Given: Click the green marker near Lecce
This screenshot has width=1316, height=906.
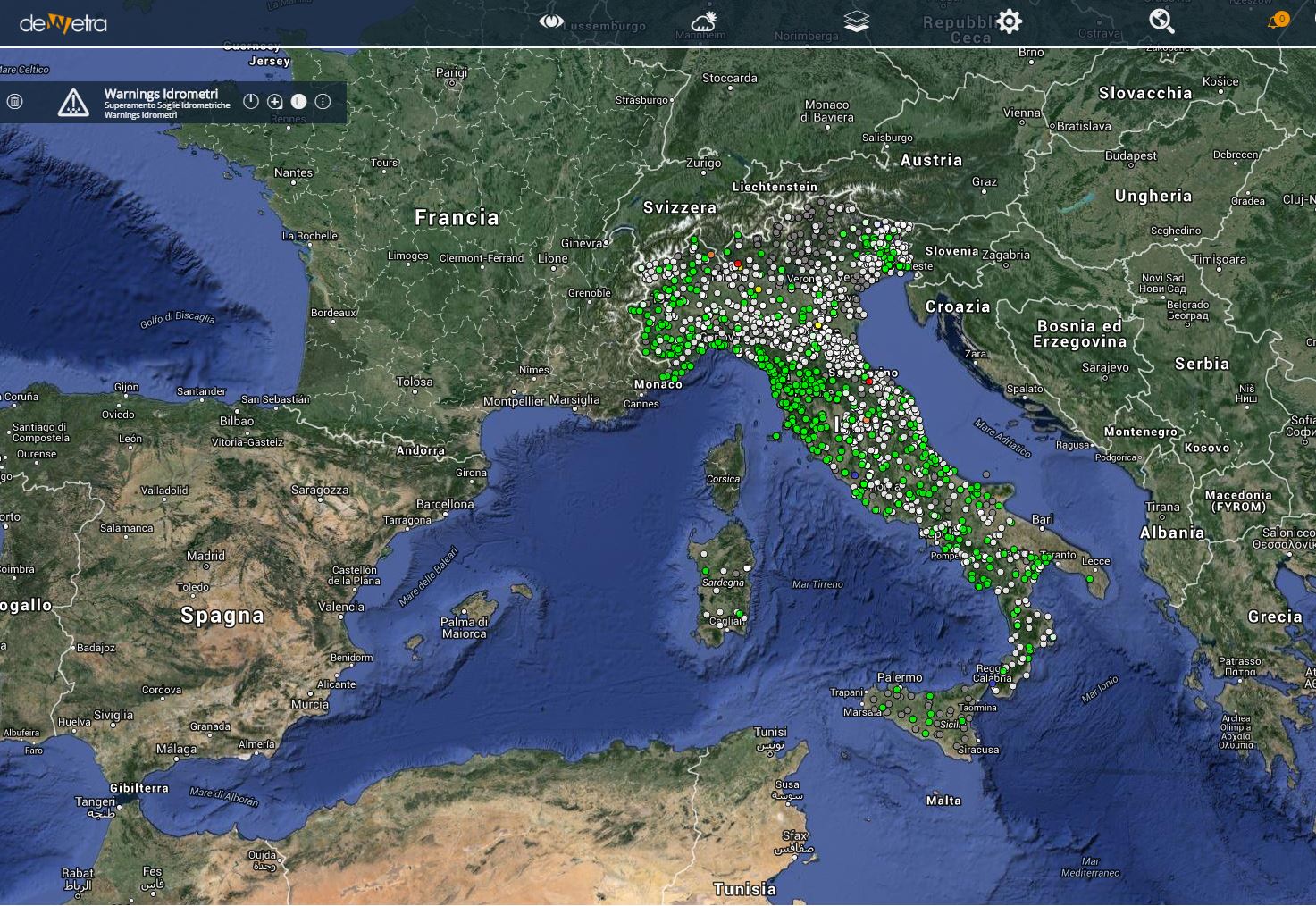Looking at the screenshot, I should coord(1090,579).
